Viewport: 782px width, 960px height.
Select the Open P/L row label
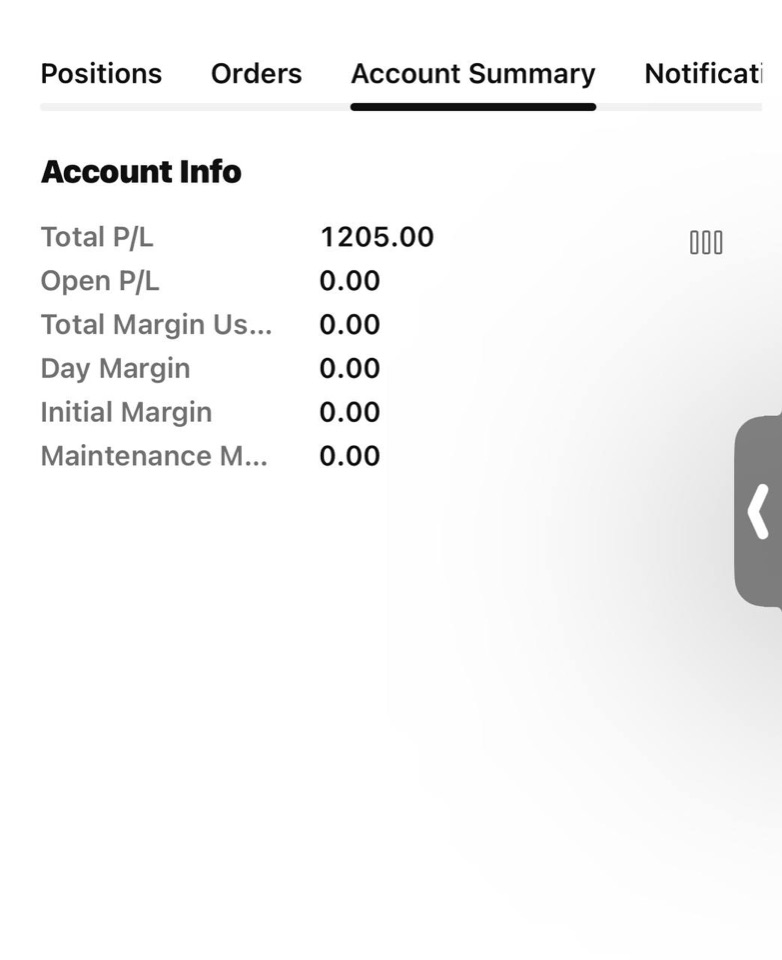[100, 282]
